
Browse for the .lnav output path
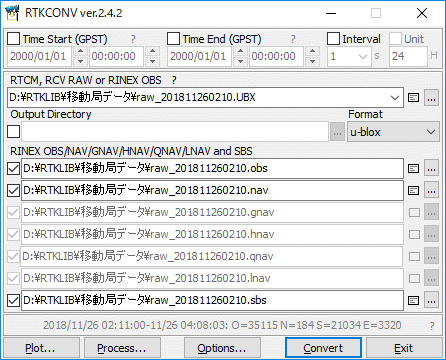431,278
